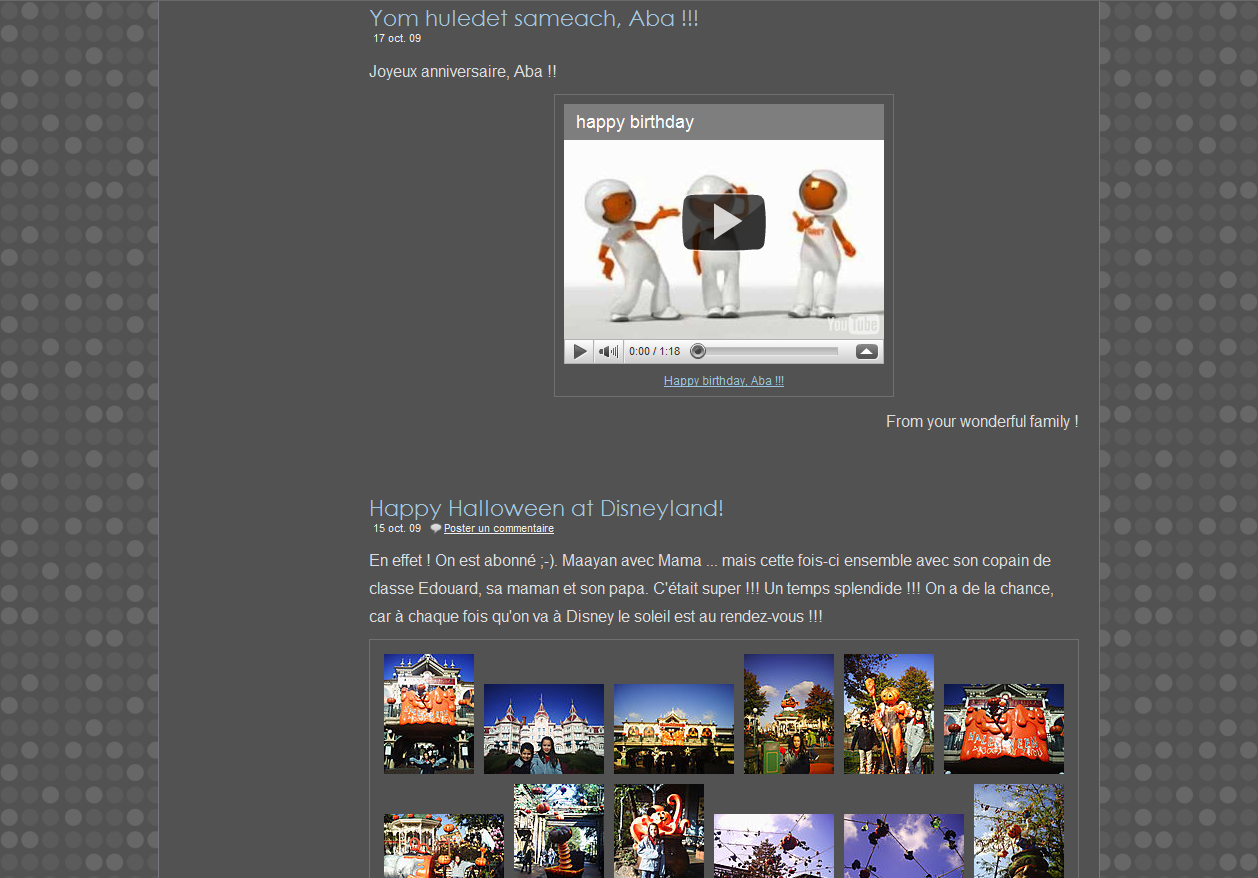Screen dimensions: 1258x878
Task: Open the pink Disneyland Hotel thumbnail
Action: pyautogui.click(x=543, y=728)
